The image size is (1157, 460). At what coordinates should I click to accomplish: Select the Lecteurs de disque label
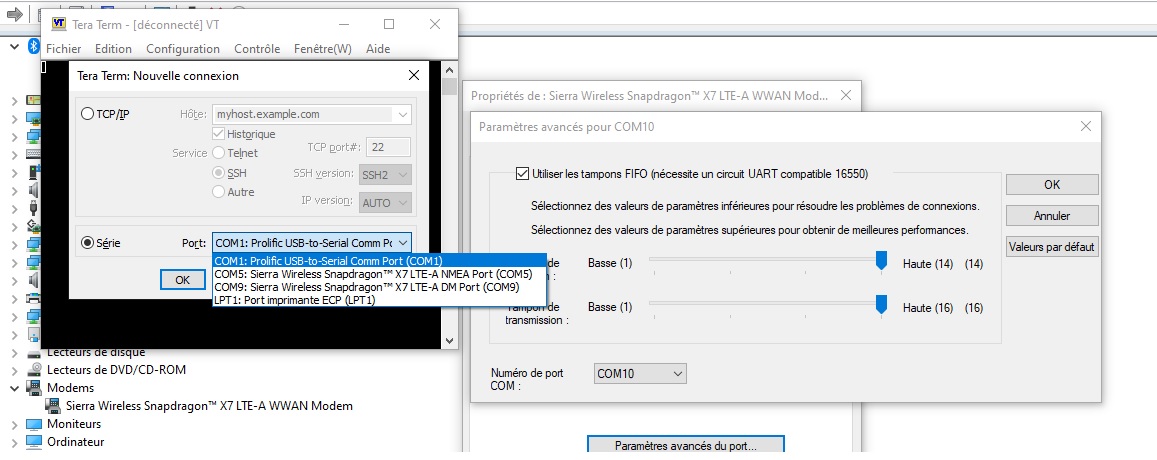[95, 352]
